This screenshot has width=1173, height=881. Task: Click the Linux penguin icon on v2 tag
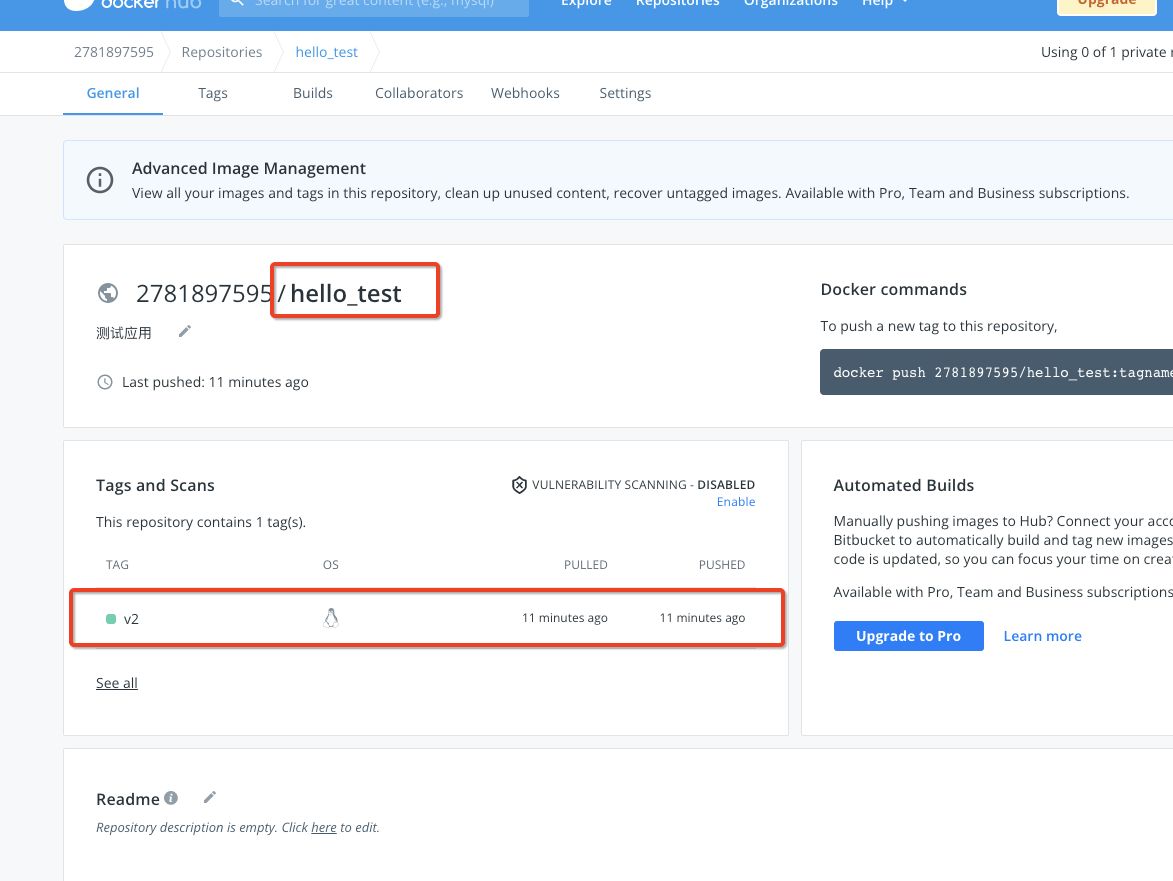[331, 617]
